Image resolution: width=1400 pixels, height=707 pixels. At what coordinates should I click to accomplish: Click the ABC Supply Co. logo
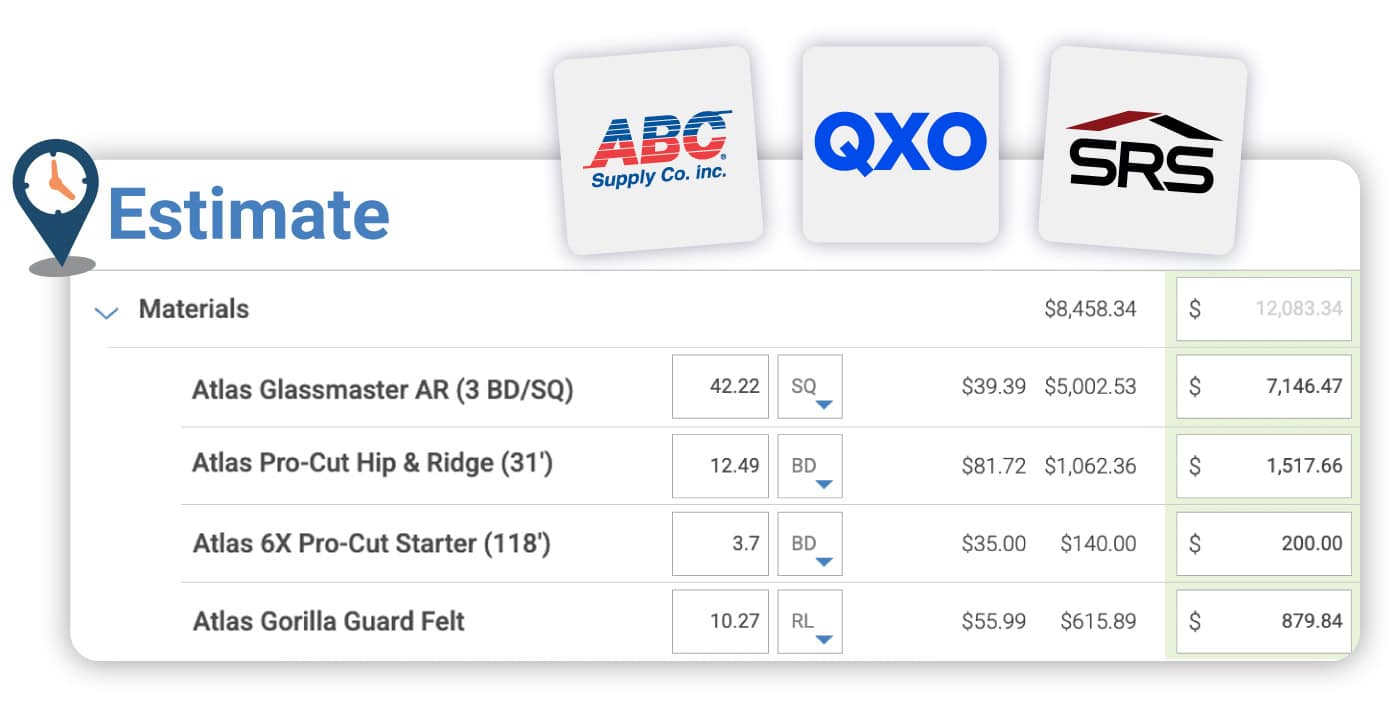pos(658,150)
